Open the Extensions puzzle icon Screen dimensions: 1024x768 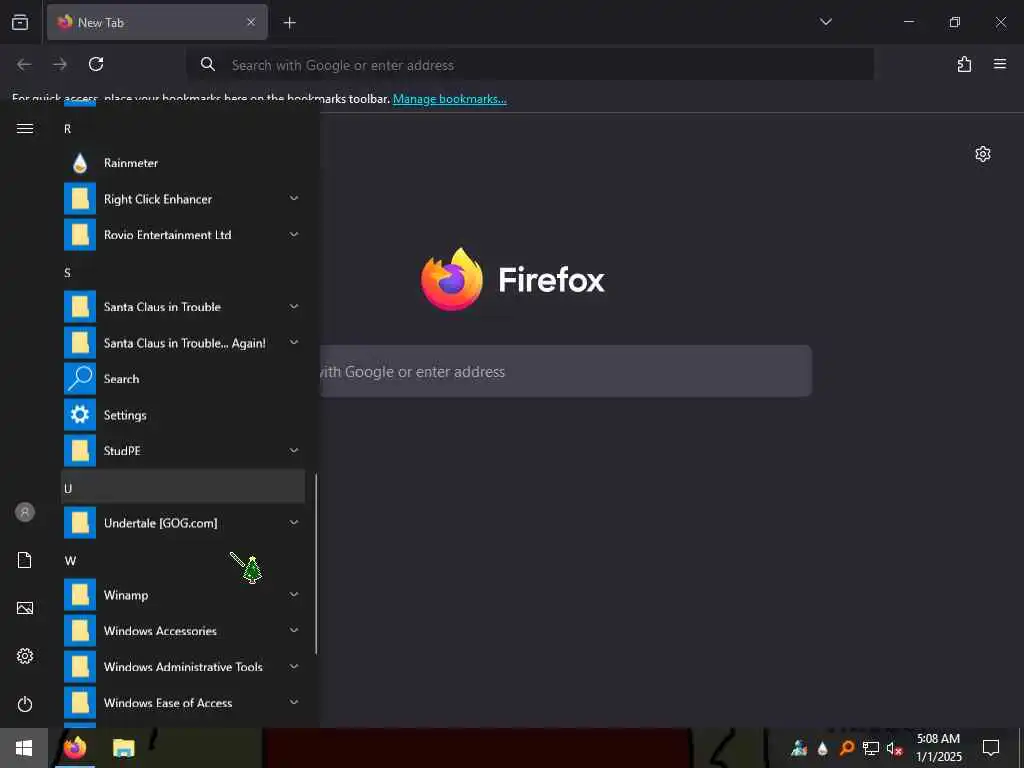click(964, 64)
